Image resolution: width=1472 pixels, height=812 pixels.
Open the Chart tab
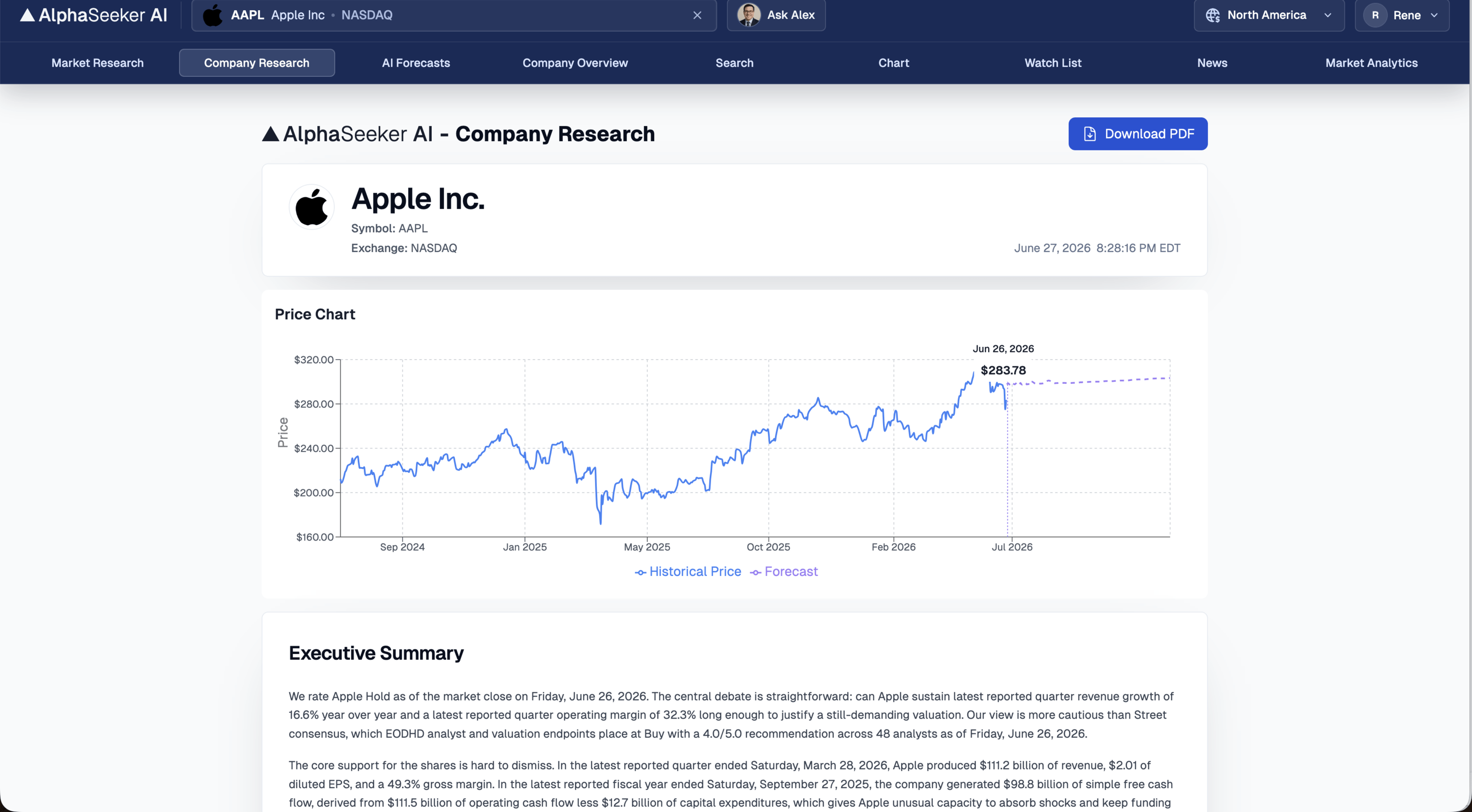894,63
